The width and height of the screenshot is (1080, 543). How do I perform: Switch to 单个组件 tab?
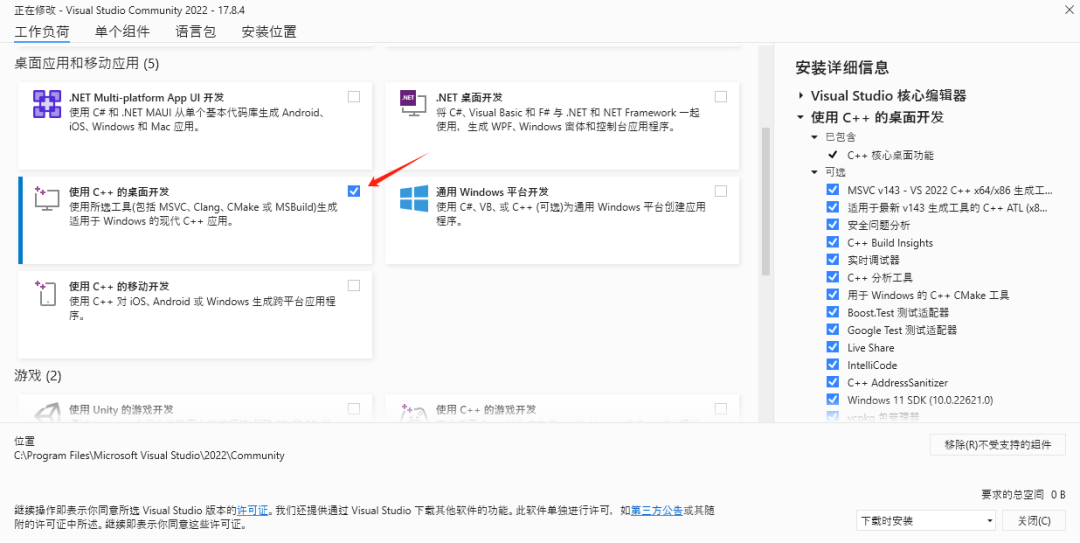(x=123, y=32)
